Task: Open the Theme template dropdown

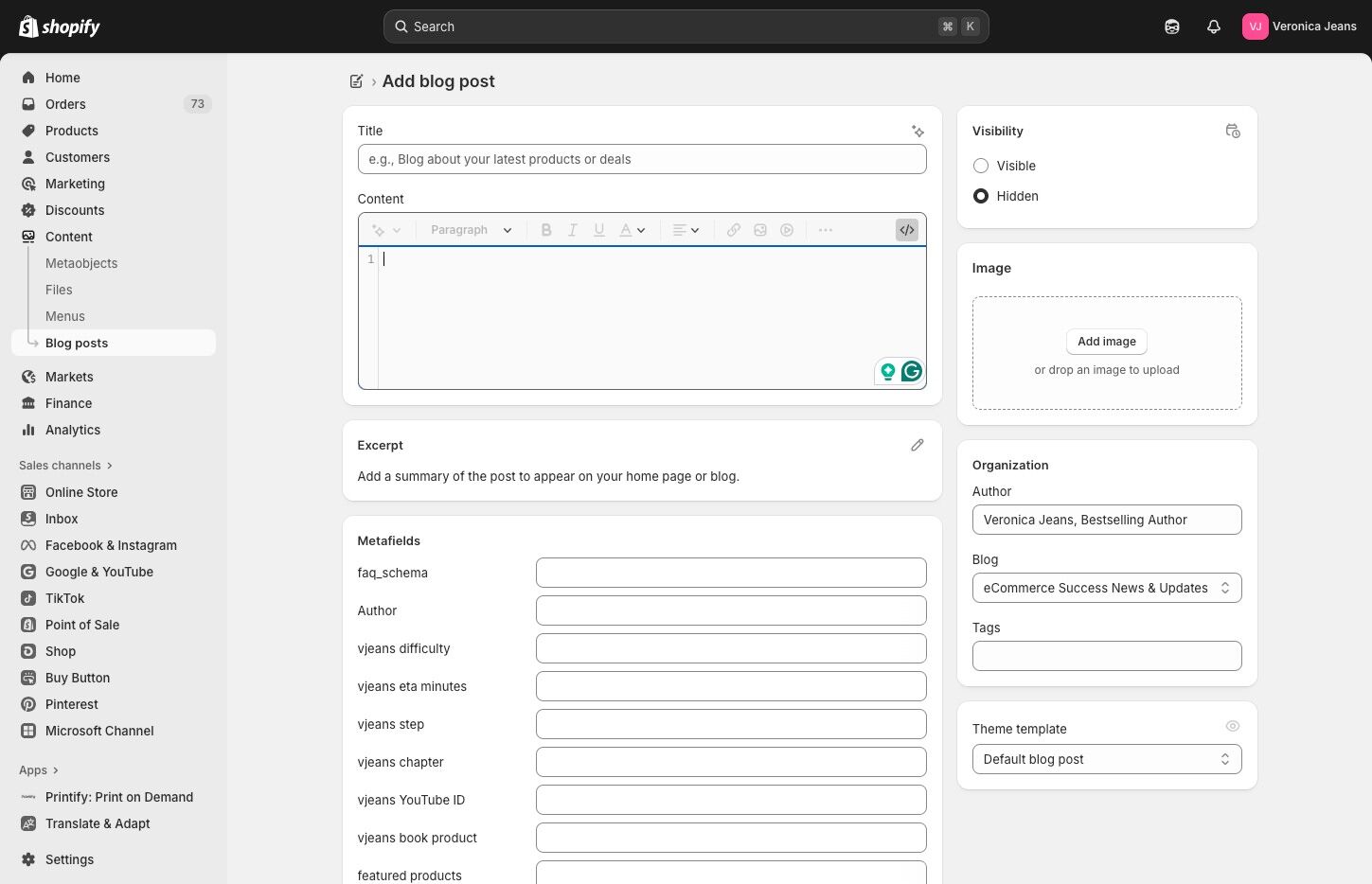Action: [1106, 759]
